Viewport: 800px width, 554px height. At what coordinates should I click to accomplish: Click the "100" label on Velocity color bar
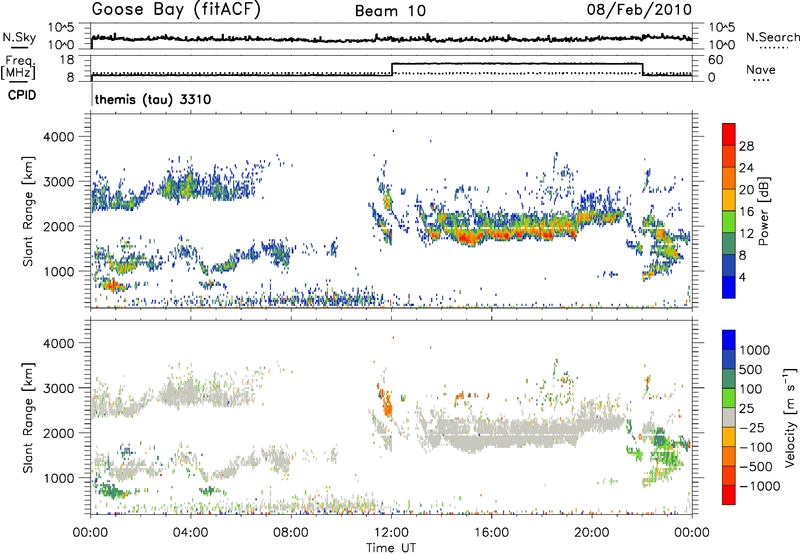point(751,389)
